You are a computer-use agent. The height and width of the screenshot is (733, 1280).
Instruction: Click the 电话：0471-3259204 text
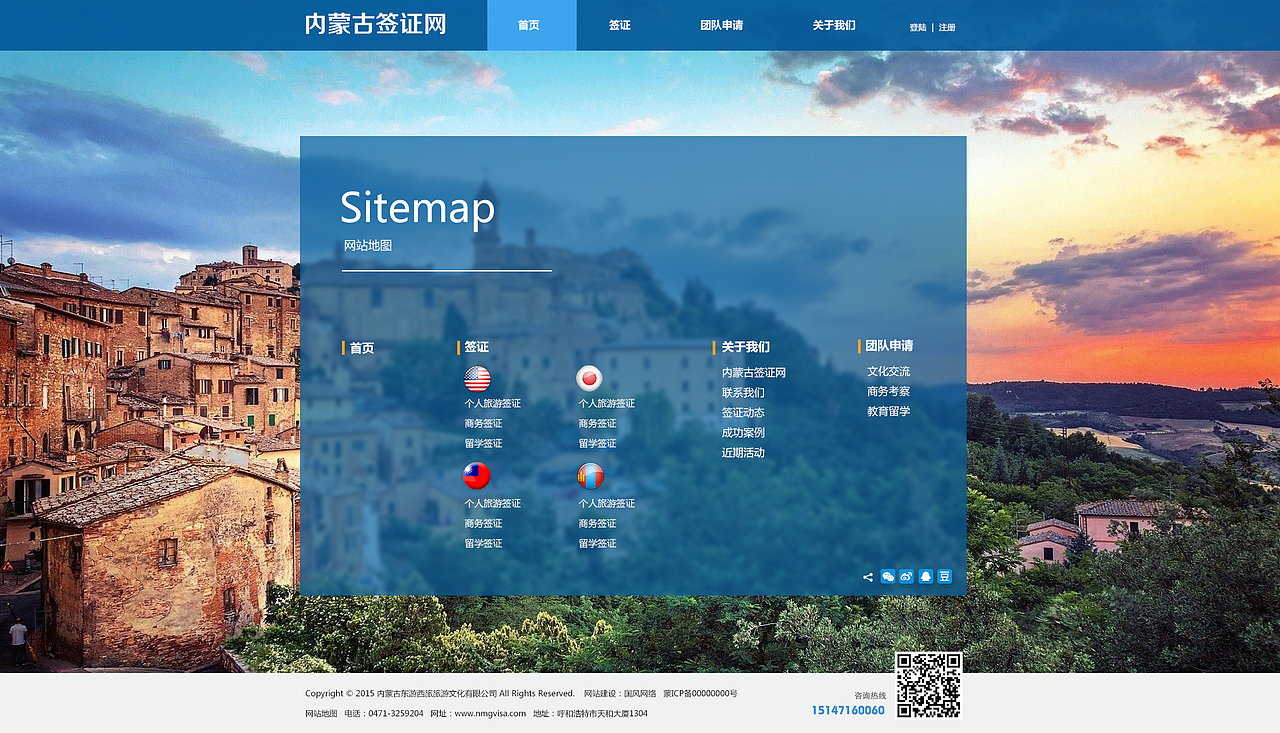[384, 714]
